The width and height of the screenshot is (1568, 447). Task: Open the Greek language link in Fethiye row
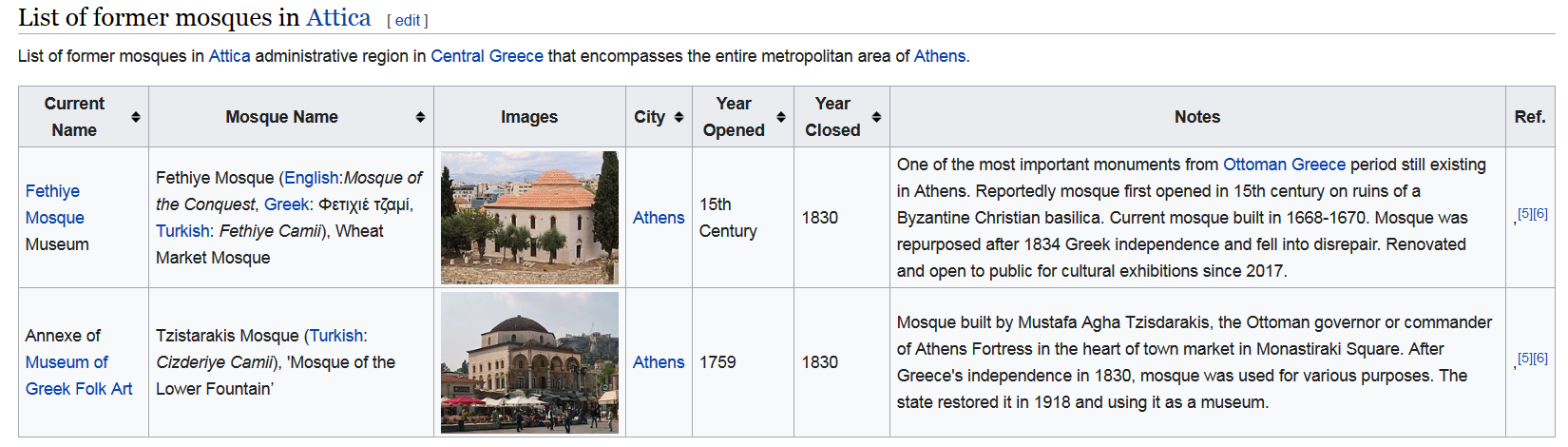286,204
